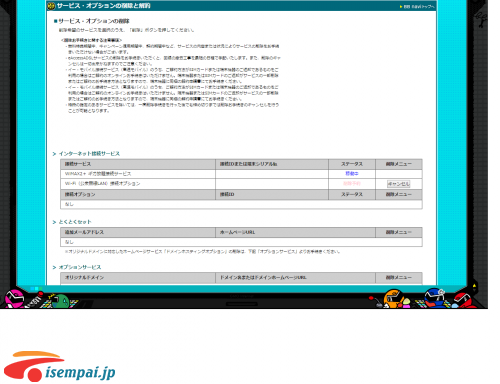Click the pink ranger helmet character
The height and width of the screenshot is (384, 500).
[x=14, y=299]
